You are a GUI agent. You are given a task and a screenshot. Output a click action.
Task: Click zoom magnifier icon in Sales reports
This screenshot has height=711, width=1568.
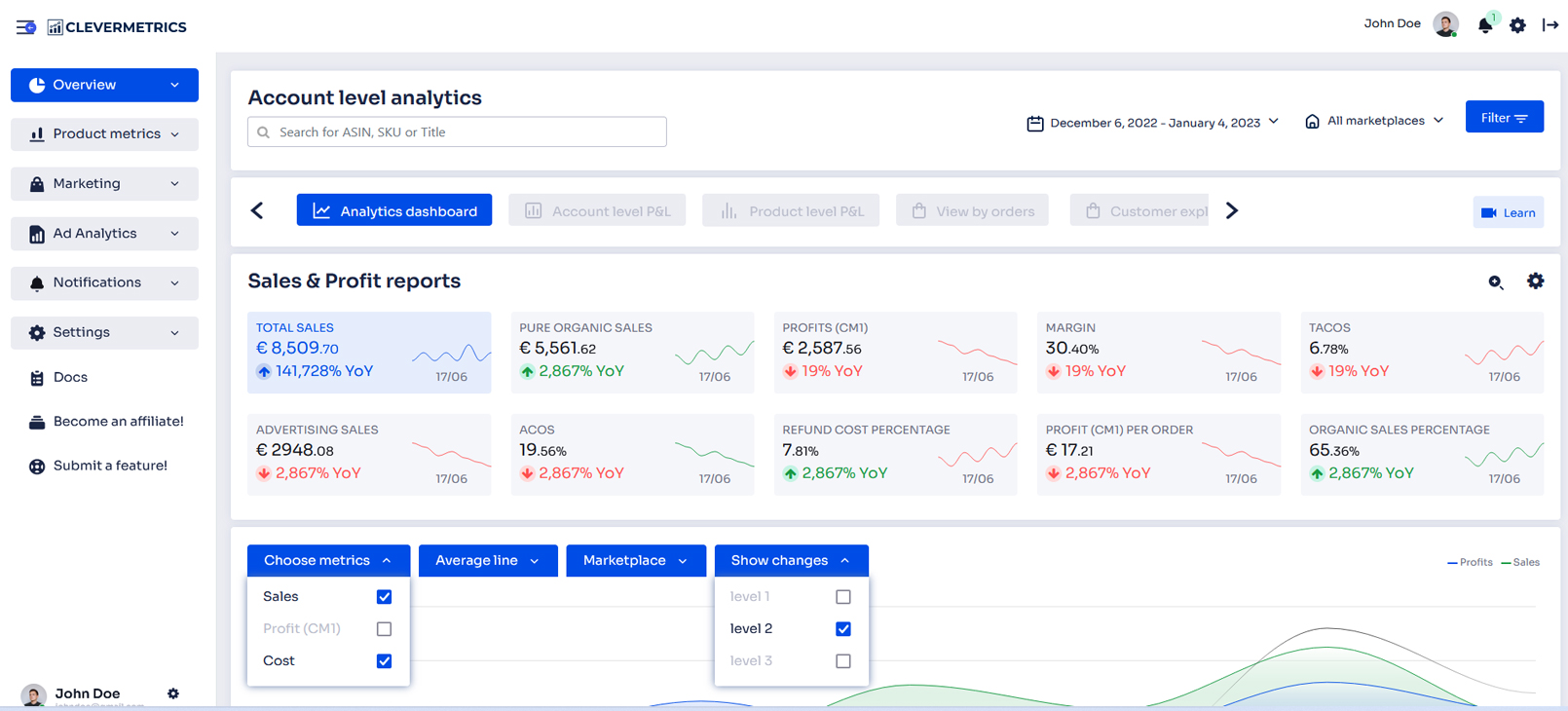1496,281
